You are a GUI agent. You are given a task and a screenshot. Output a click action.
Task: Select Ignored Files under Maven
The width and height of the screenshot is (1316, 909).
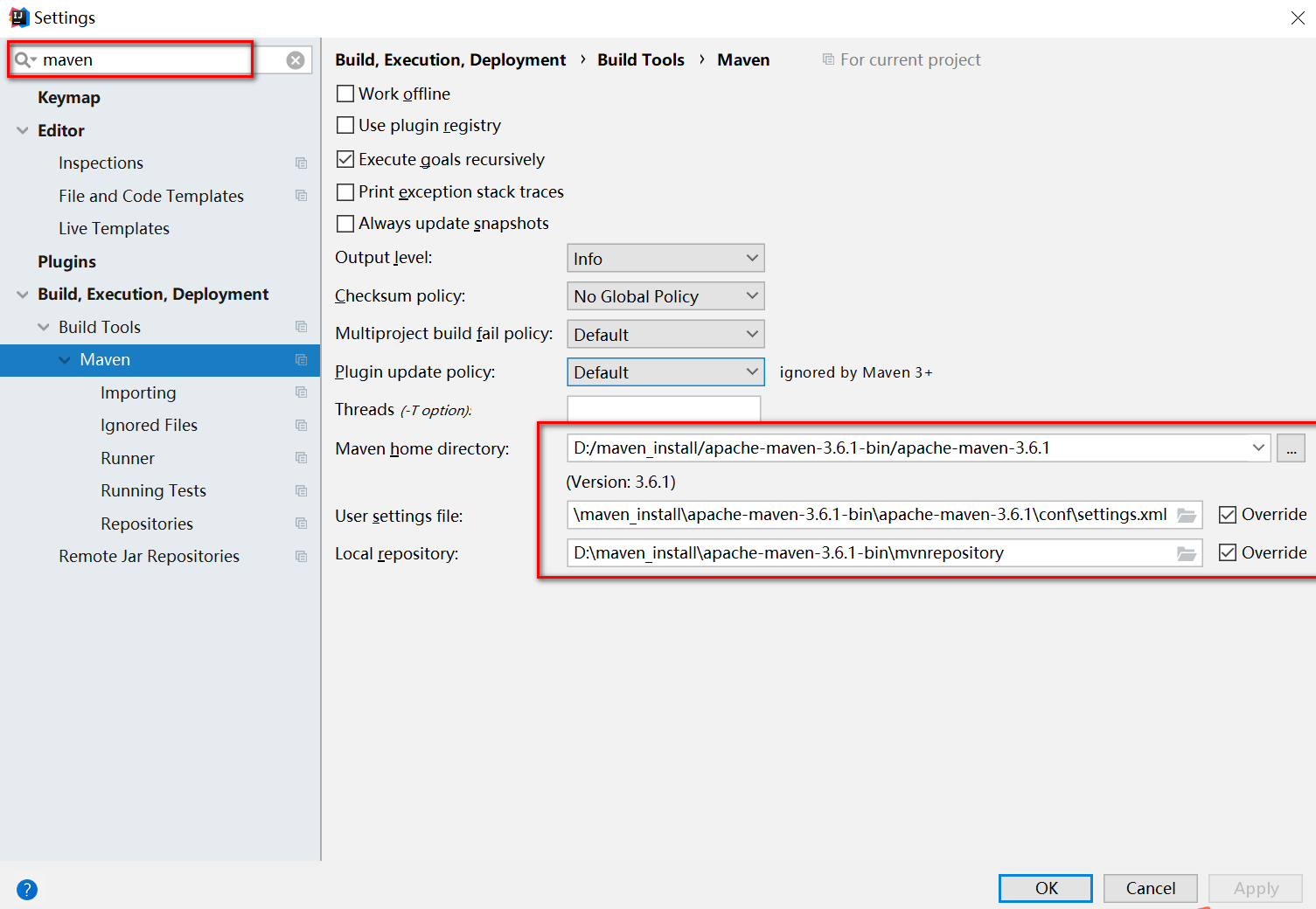point(149,426)
